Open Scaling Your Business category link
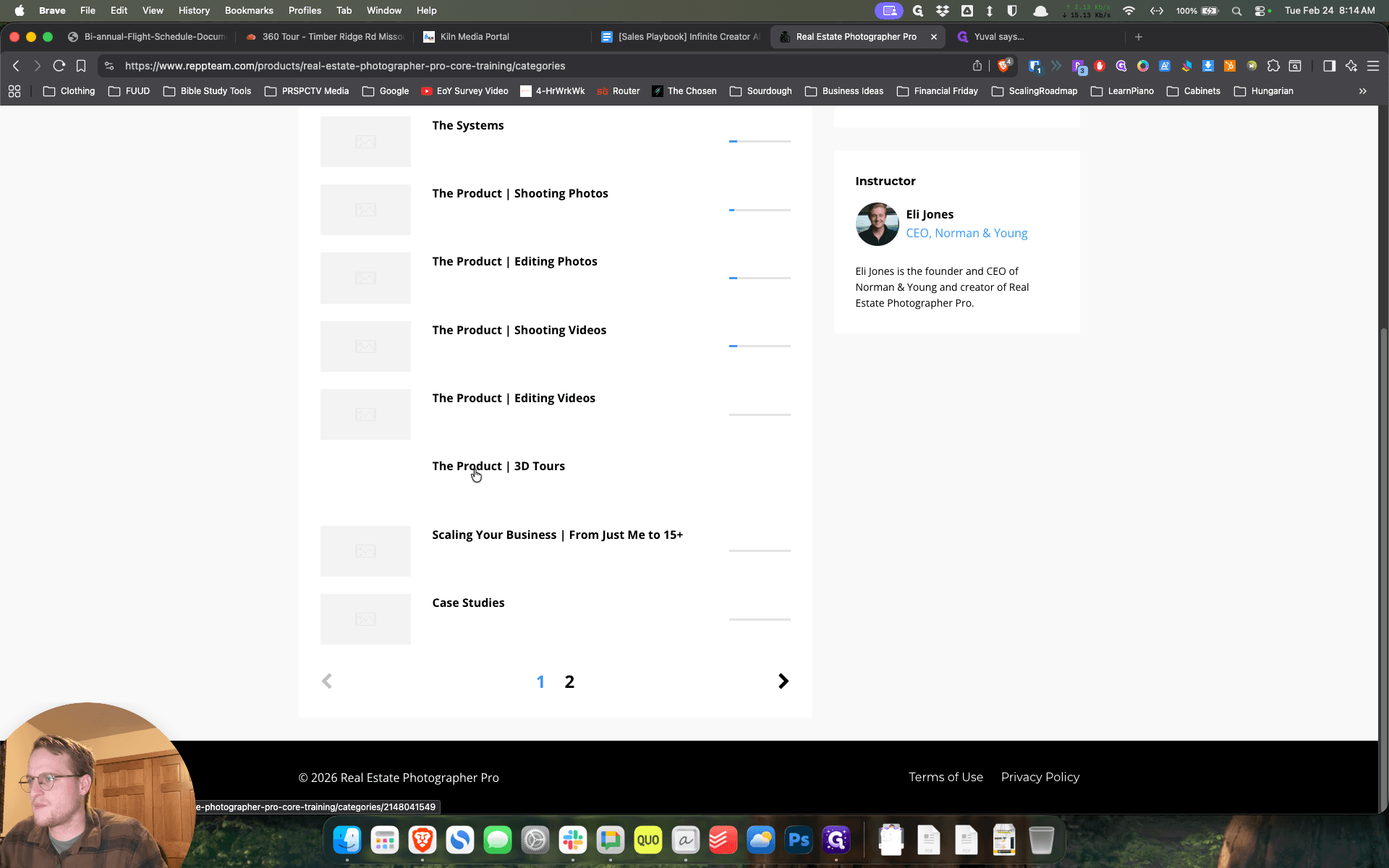Viewport: 1389px width, 868px height. (x=557, y=535)
